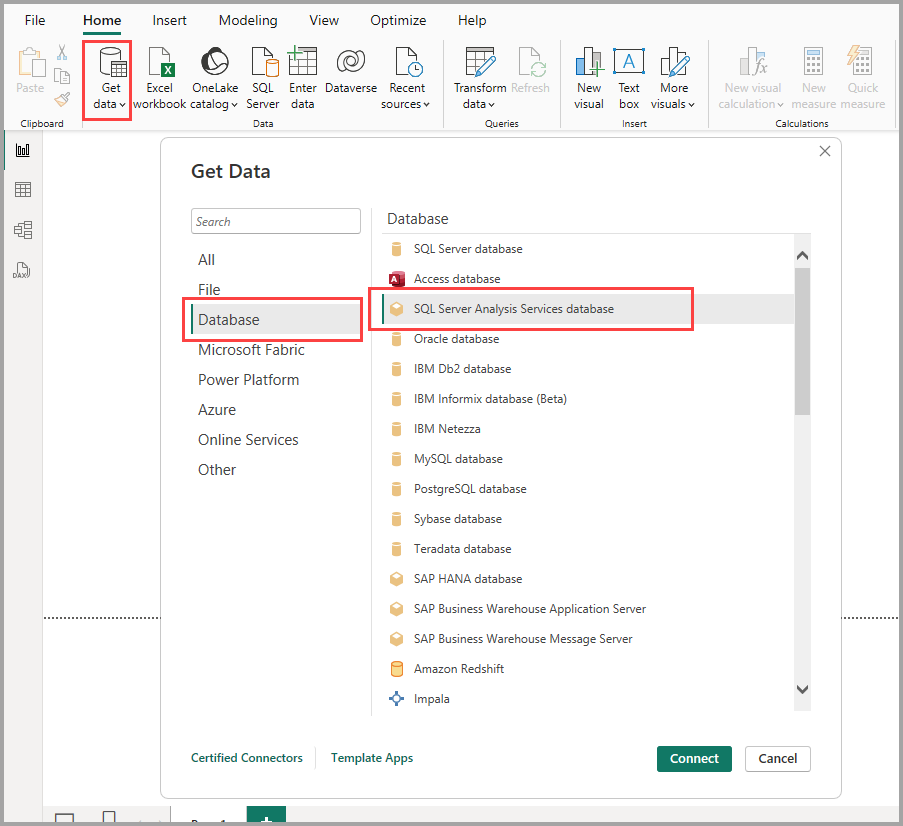
Task: Close the Get Data dialog
Action: pyautogui.click(x=825, y=151)
